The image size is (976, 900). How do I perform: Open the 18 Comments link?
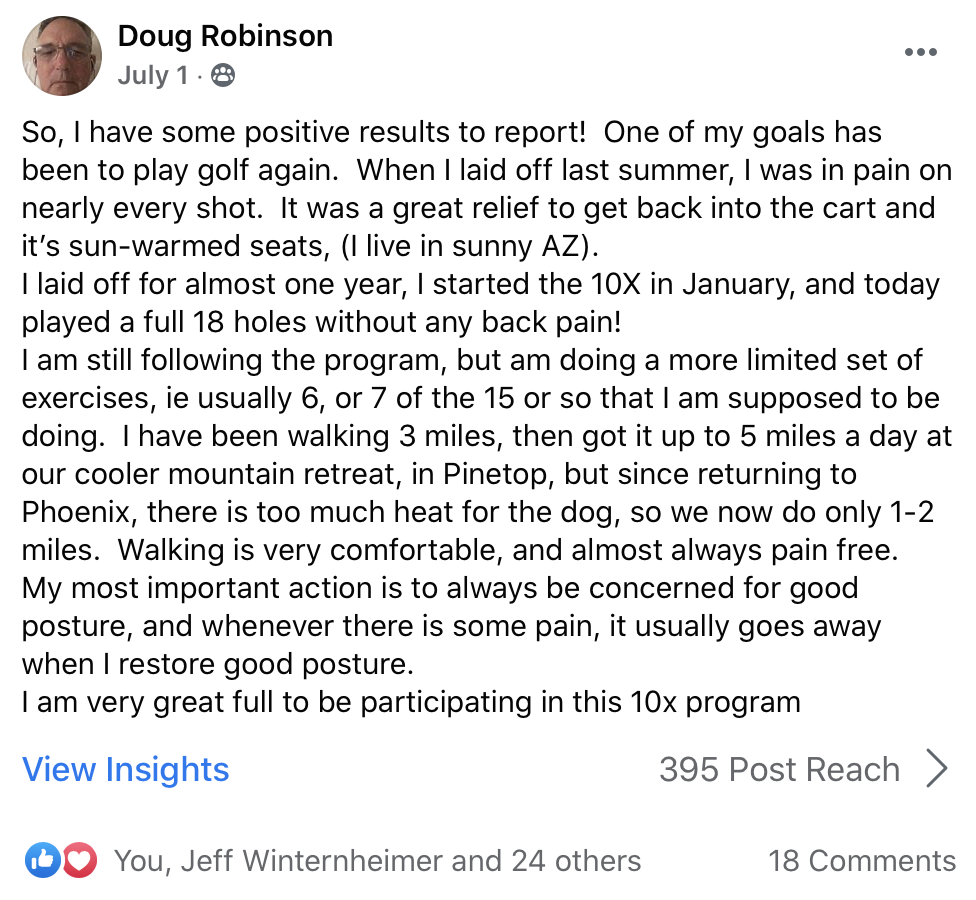pos(862,861)
